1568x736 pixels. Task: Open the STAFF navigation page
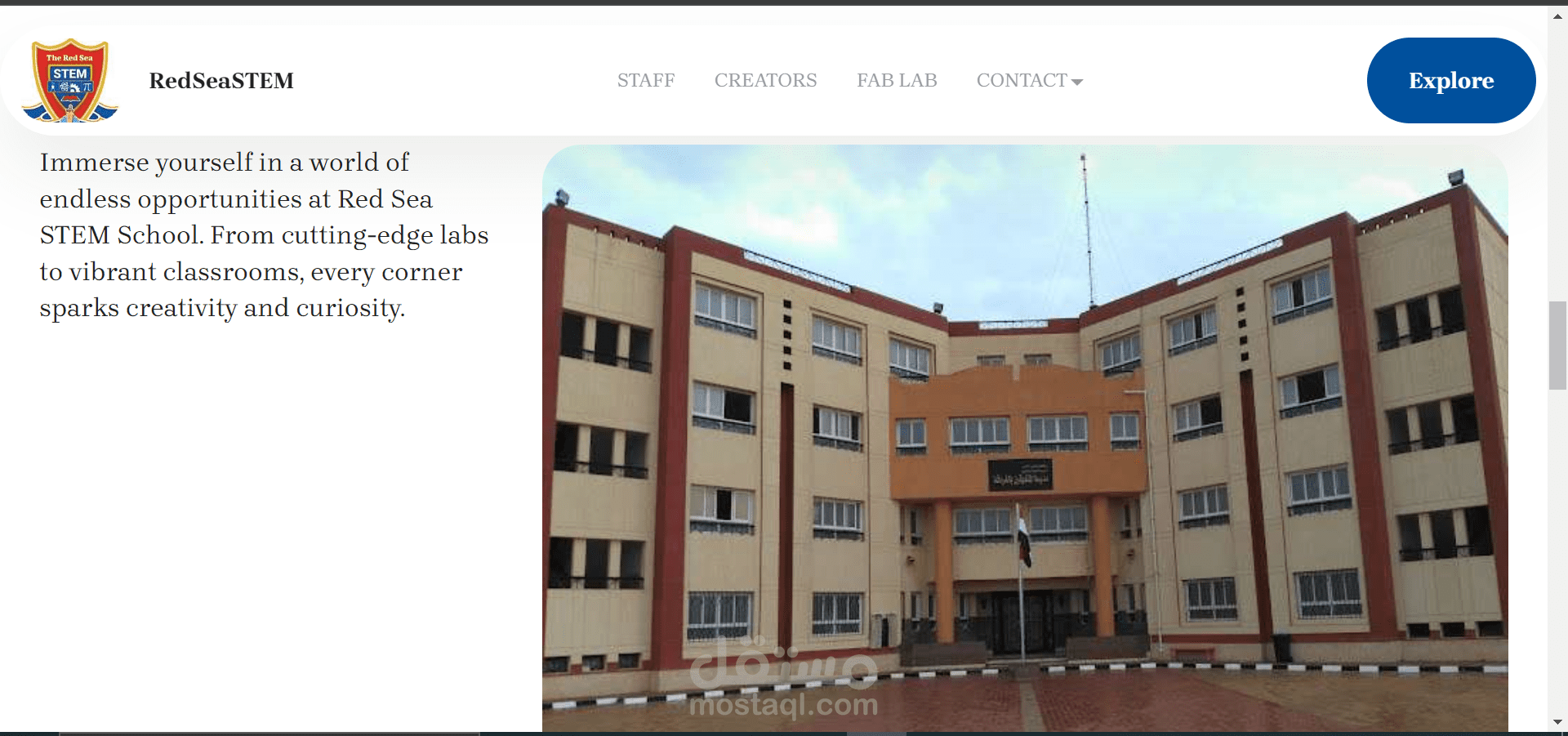click(x=646, y=80)
